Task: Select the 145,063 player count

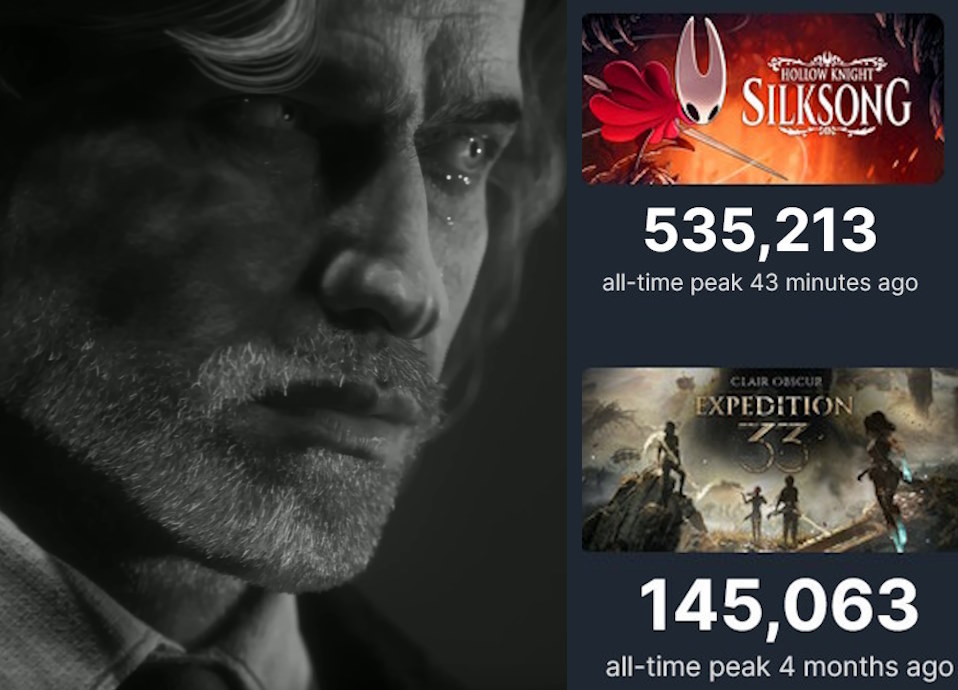Action: (778, 606)
